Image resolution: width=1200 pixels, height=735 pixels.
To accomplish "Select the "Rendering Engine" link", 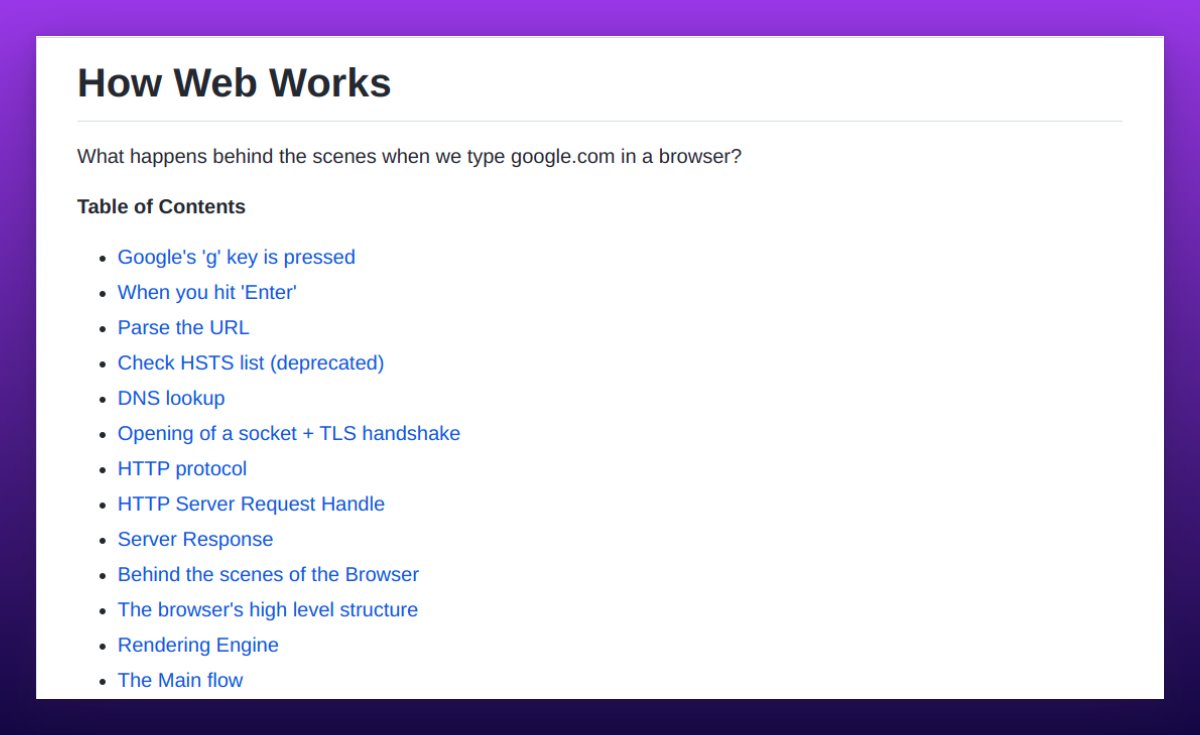I will click(x=198, y=645).
